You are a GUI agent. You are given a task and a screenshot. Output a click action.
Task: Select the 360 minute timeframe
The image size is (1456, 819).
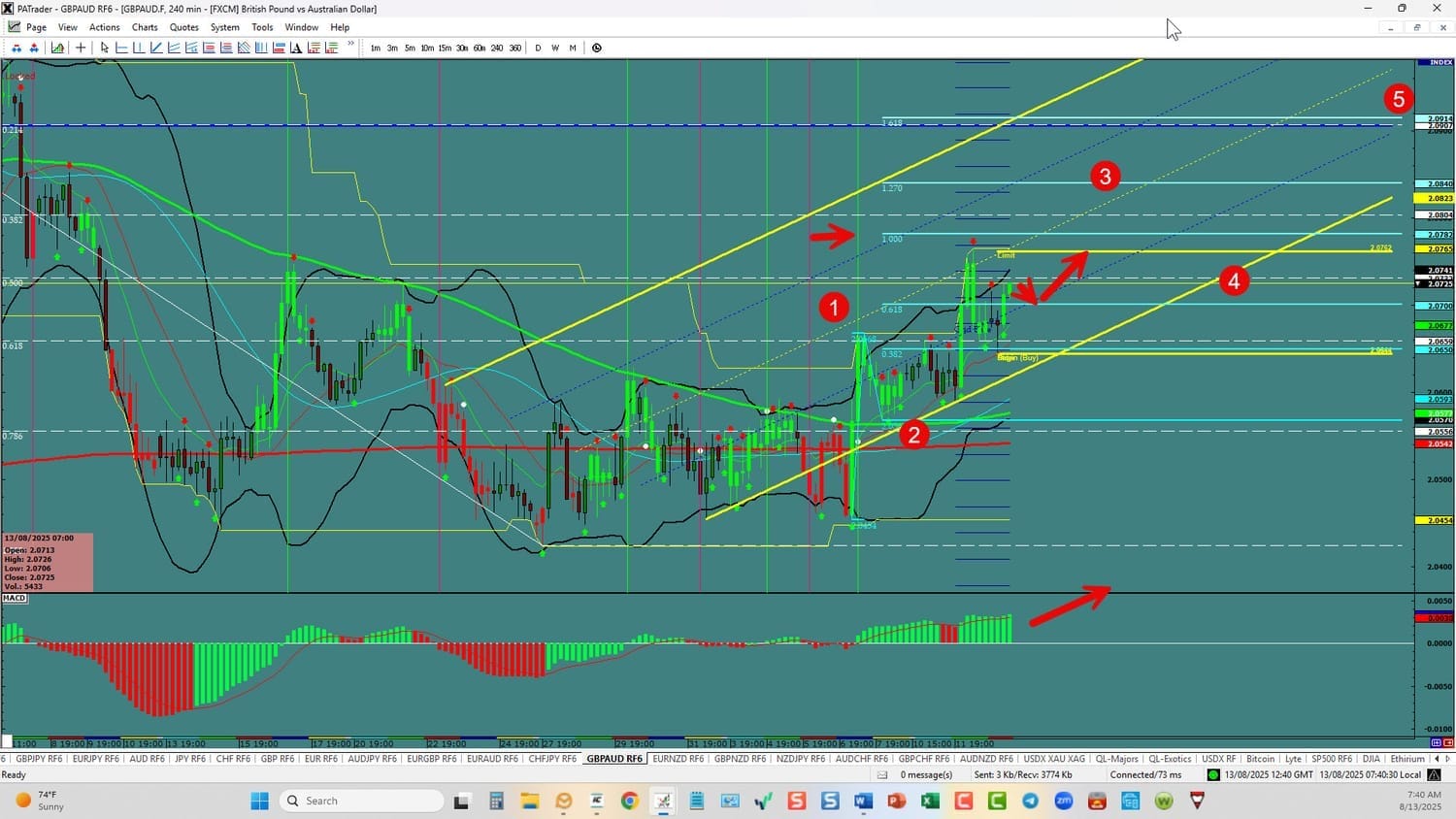click(x=514, y=48)
